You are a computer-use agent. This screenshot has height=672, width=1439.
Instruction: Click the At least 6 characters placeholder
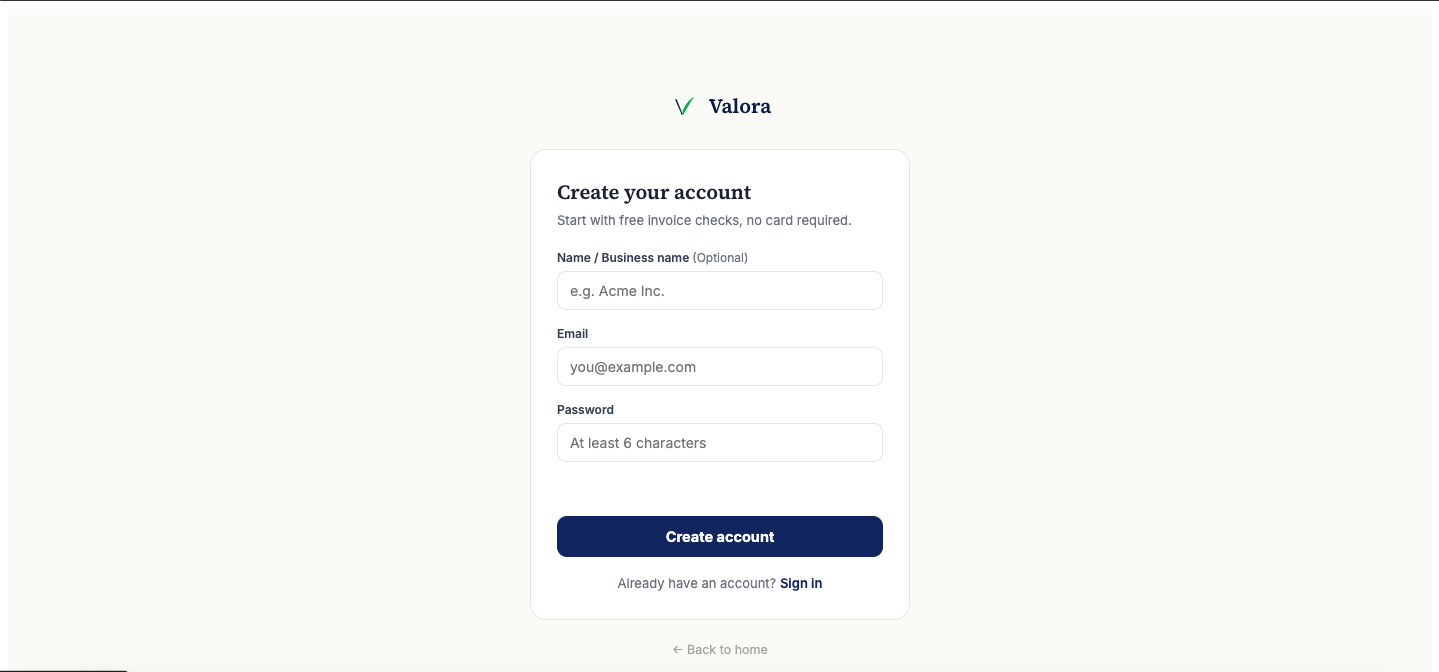[638, 444]
